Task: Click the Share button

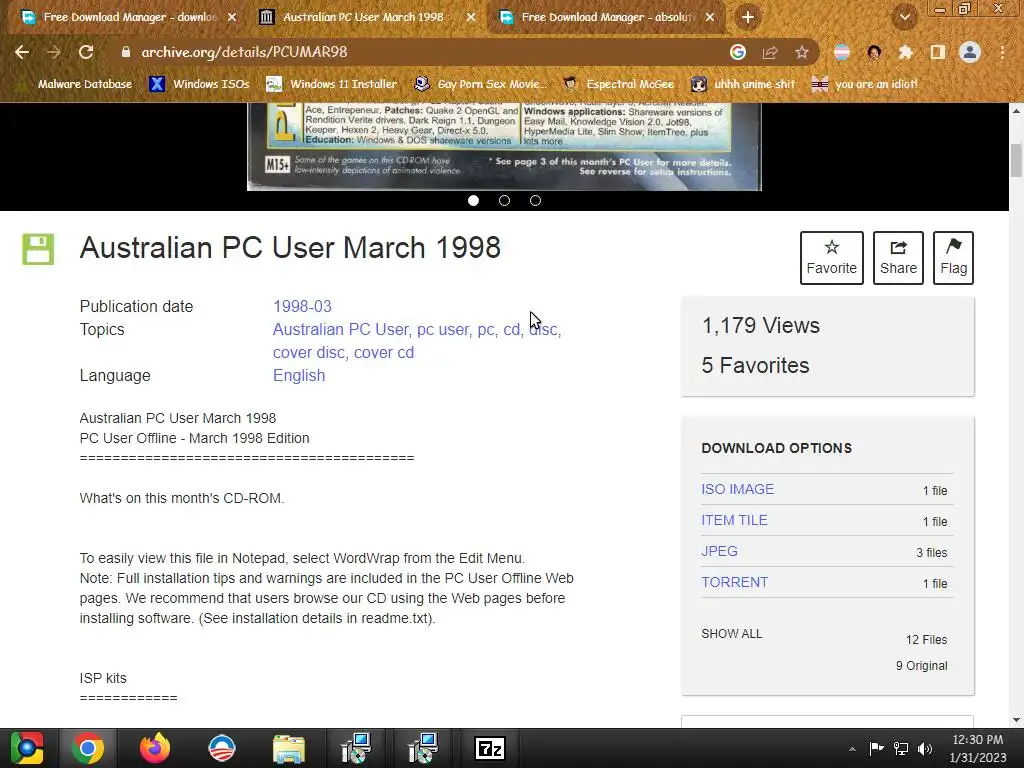Action: pos(898,257)
